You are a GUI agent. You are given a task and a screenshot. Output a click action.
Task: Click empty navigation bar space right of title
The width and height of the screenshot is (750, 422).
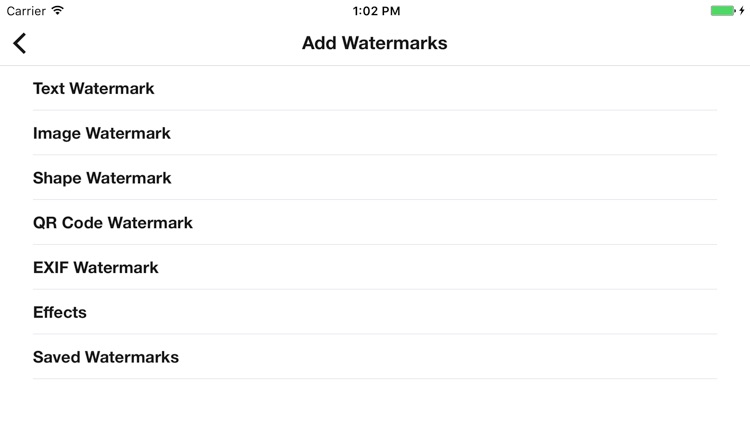[x=600, y=43]
